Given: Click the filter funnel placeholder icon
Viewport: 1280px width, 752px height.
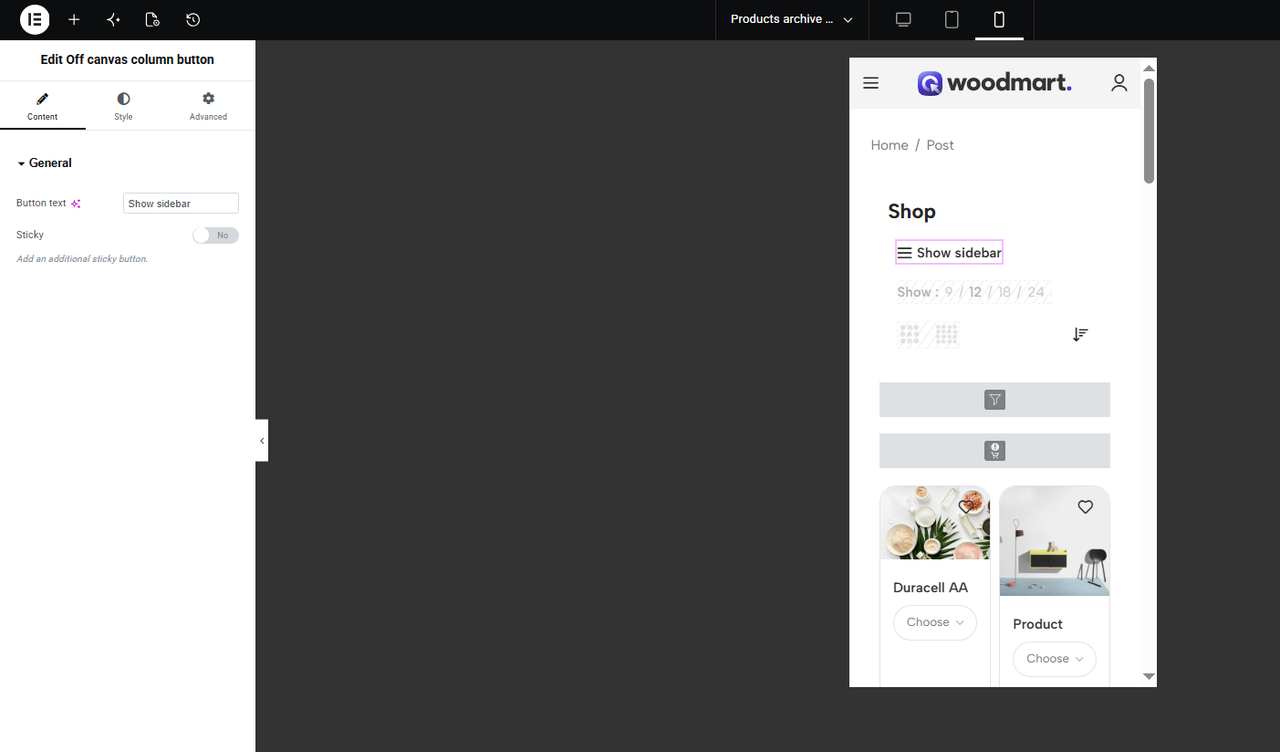Looking at the screenshot, I should pyautogui.click(x=995, y=400).
